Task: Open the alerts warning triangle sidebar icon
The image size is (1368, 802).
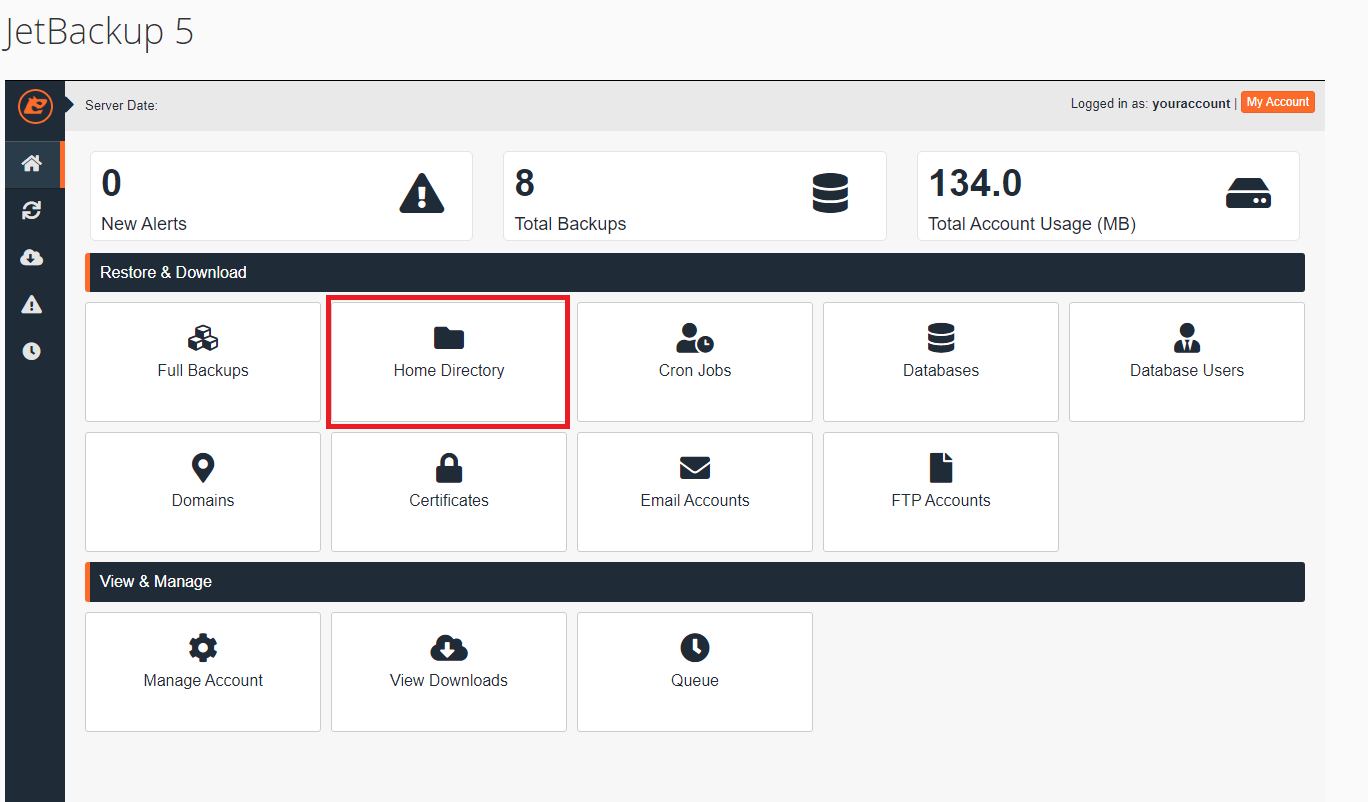Action: click(32, 305)
